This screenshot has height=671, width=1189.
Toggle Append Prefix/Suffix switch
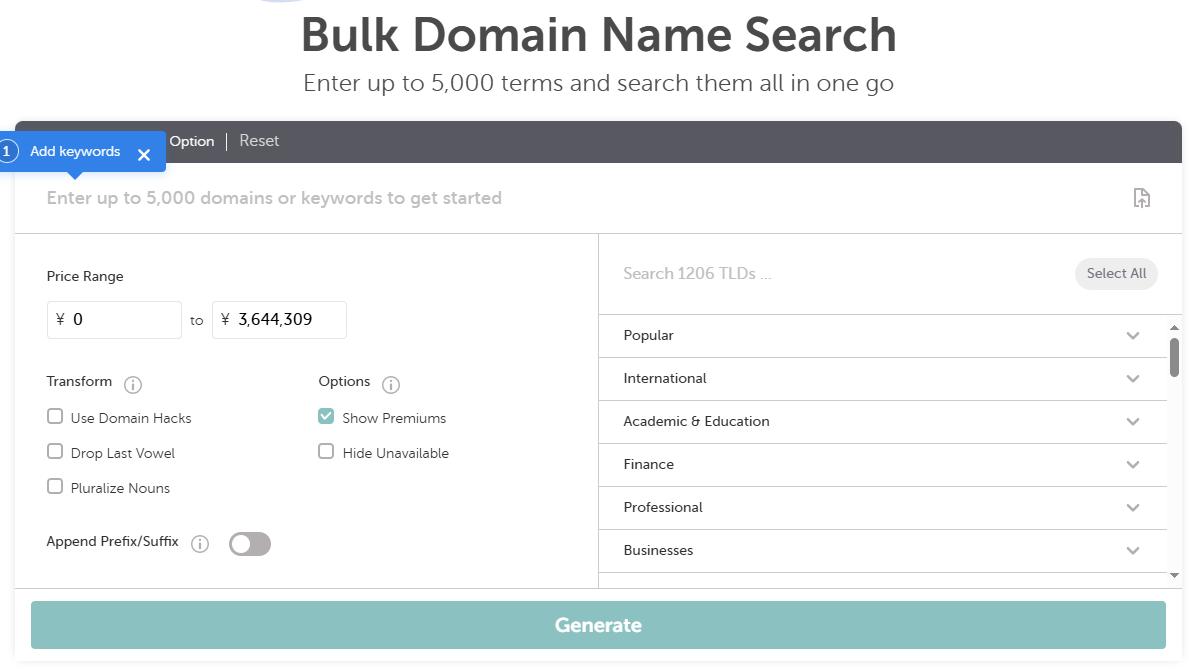(x=250, y=544)
